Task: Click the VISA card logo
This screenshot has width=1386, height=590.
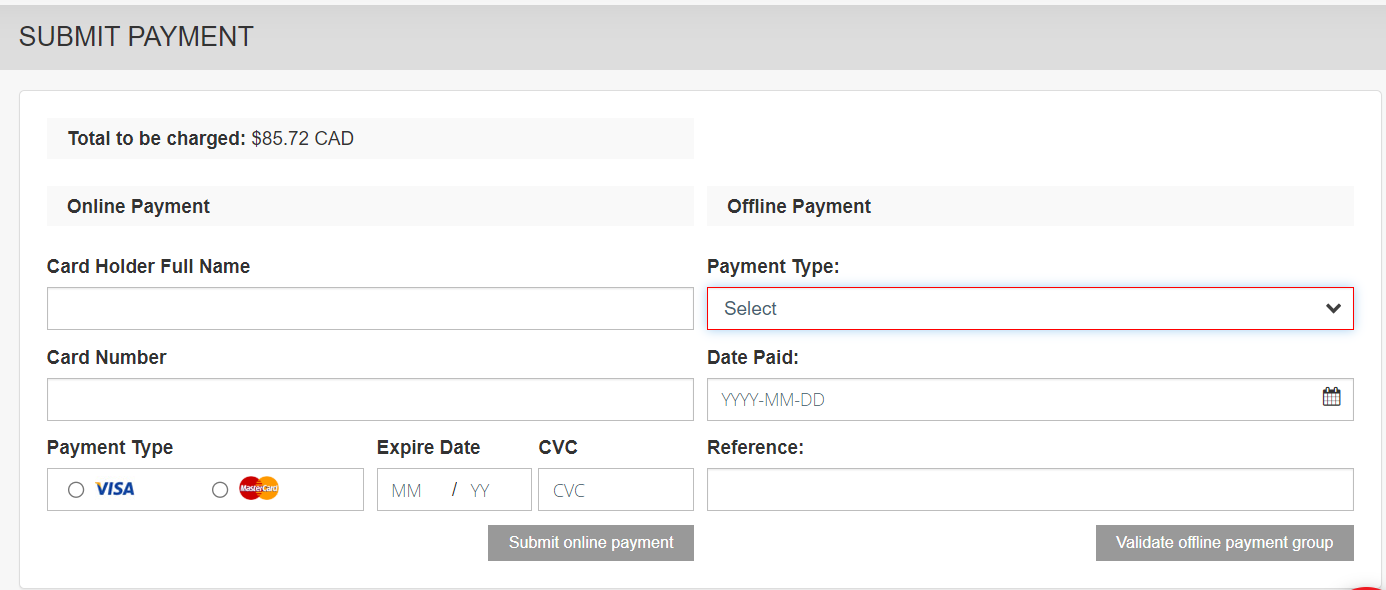Action: point(115,489)
